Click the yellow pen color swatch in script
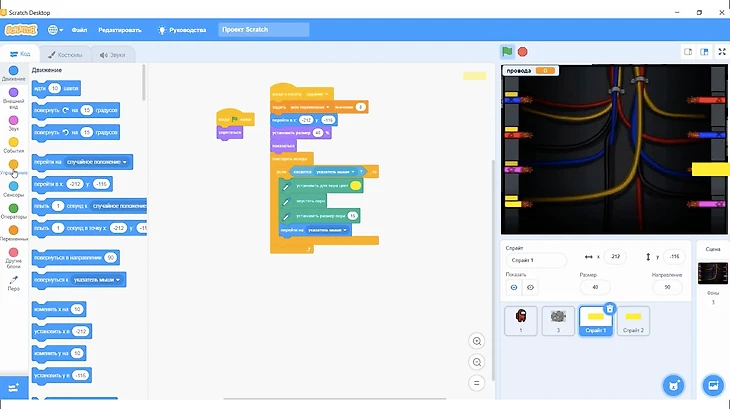Viewport: 730px width, 409px height. point(355,185)
